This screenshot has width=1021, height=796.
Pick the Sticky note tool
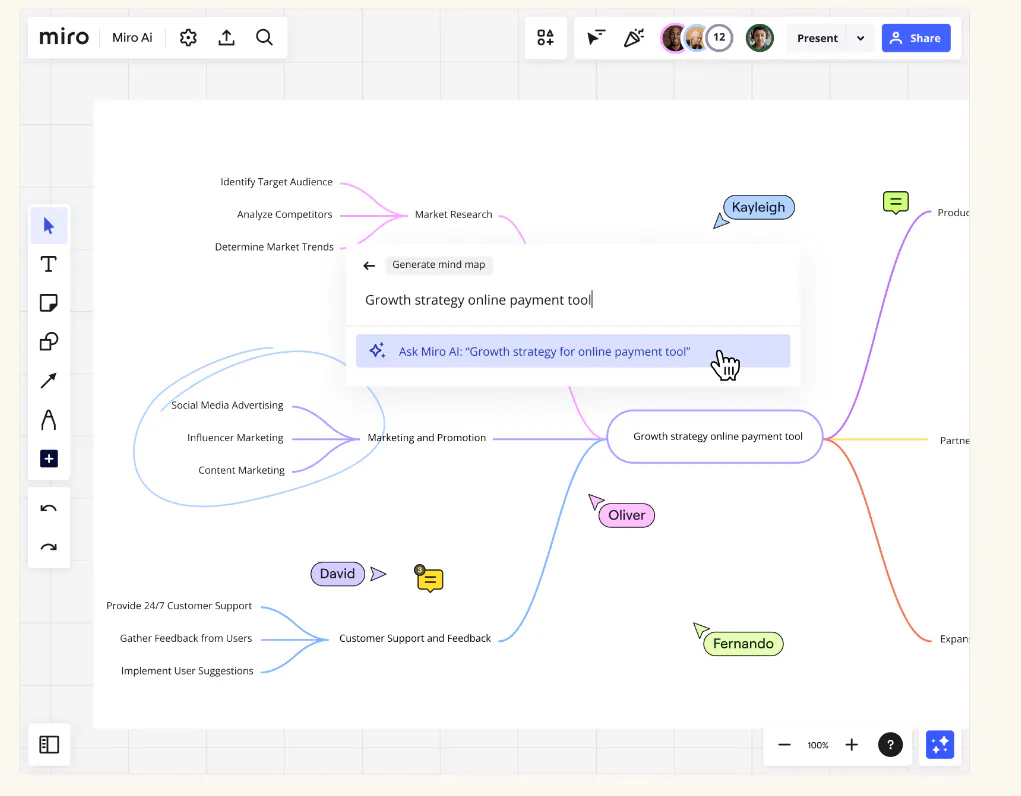49,303
